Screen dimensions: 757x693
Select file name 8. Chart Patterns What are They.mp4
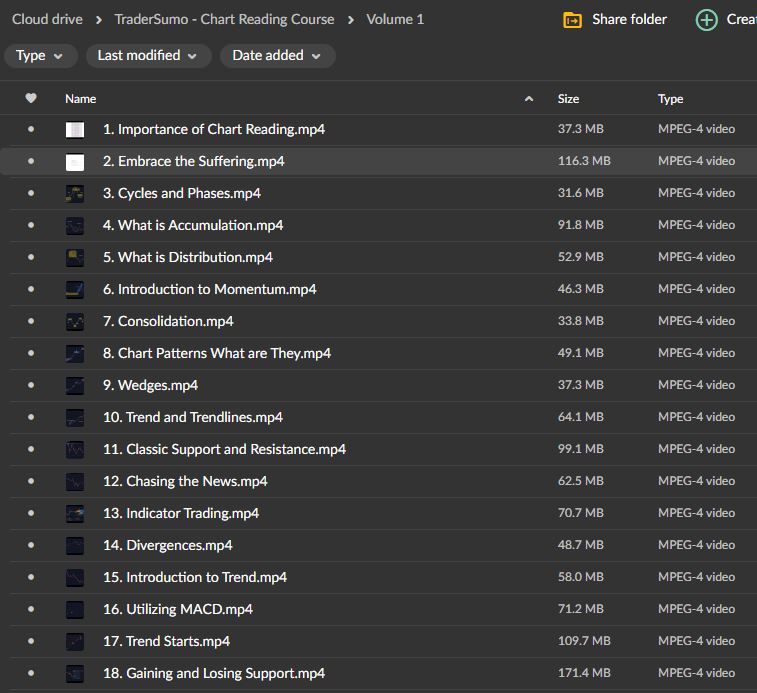(x=217, y=354)
